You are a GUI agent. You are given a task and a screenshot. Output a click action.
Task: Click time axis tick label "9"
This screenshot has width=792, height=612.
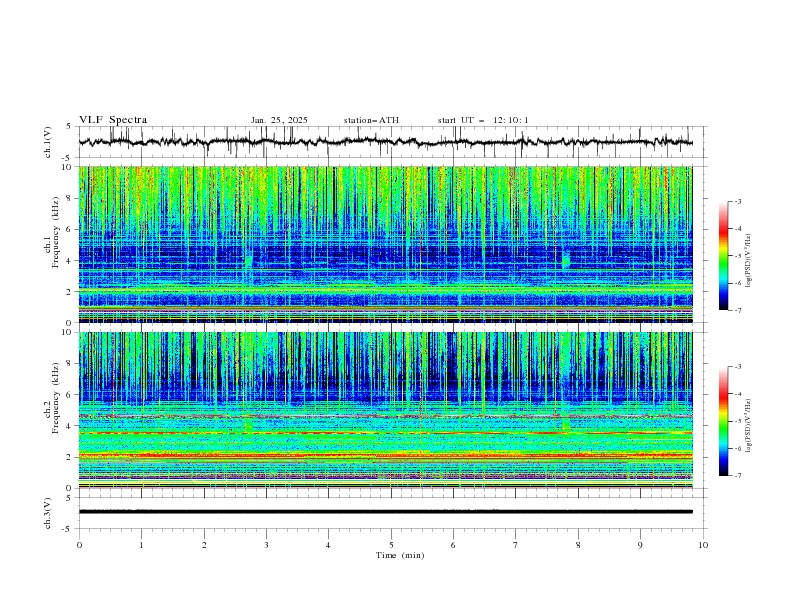(x=640, y=545)
